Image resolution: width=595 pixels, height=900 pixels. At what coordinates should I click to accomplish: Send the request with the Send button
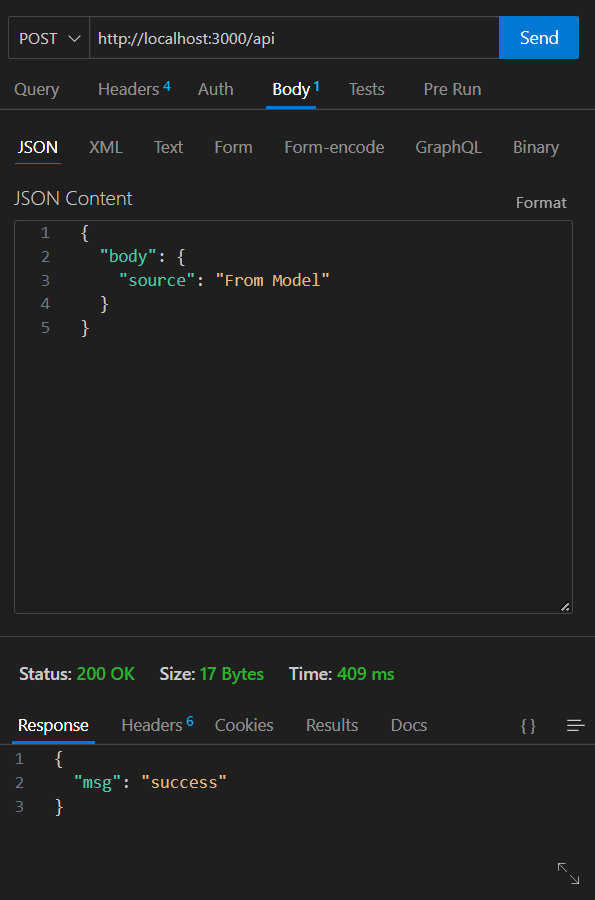click(x=539, y=38)
